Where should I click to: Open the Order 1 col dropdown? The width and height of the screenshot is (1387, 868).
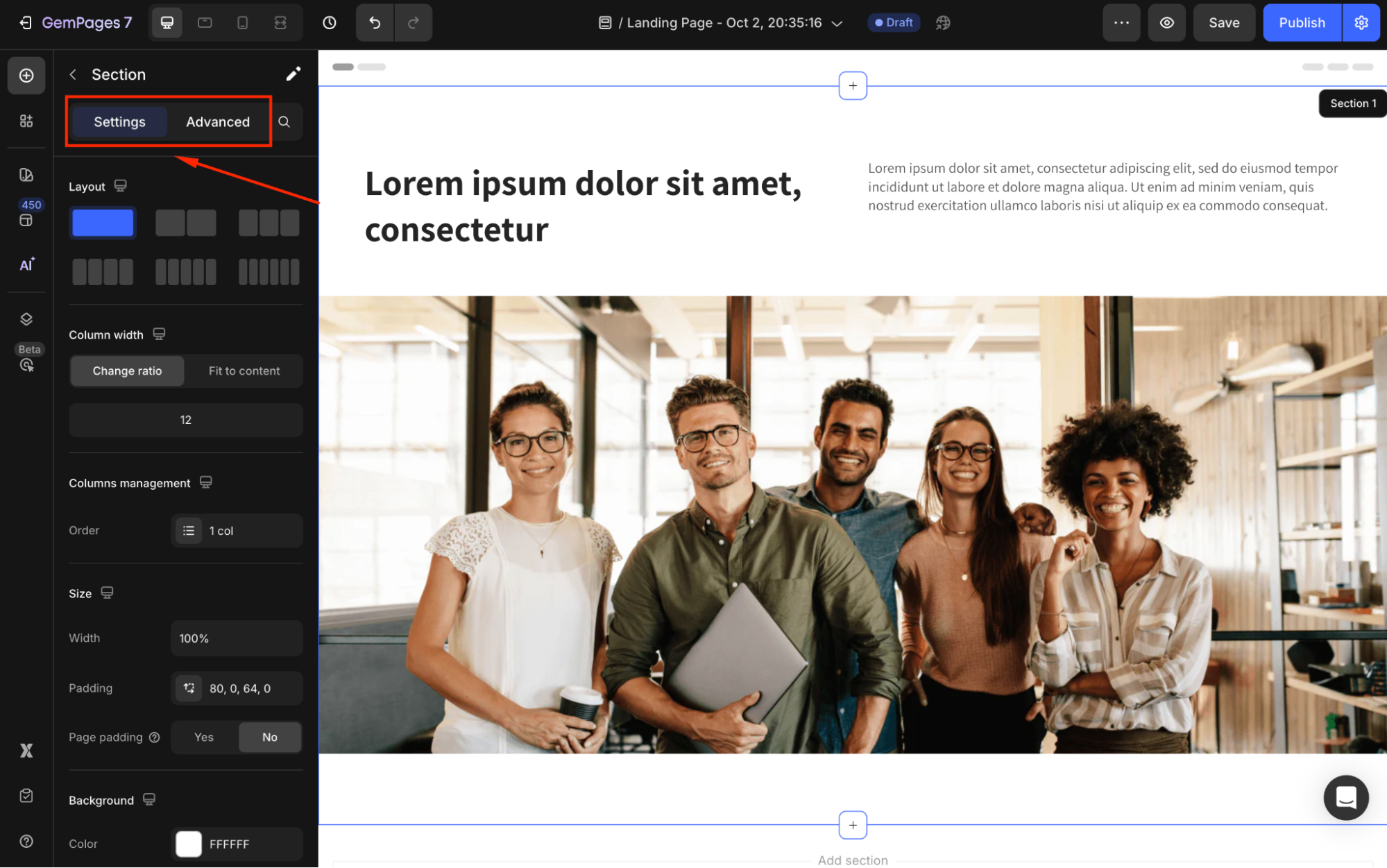coord(237,531)
